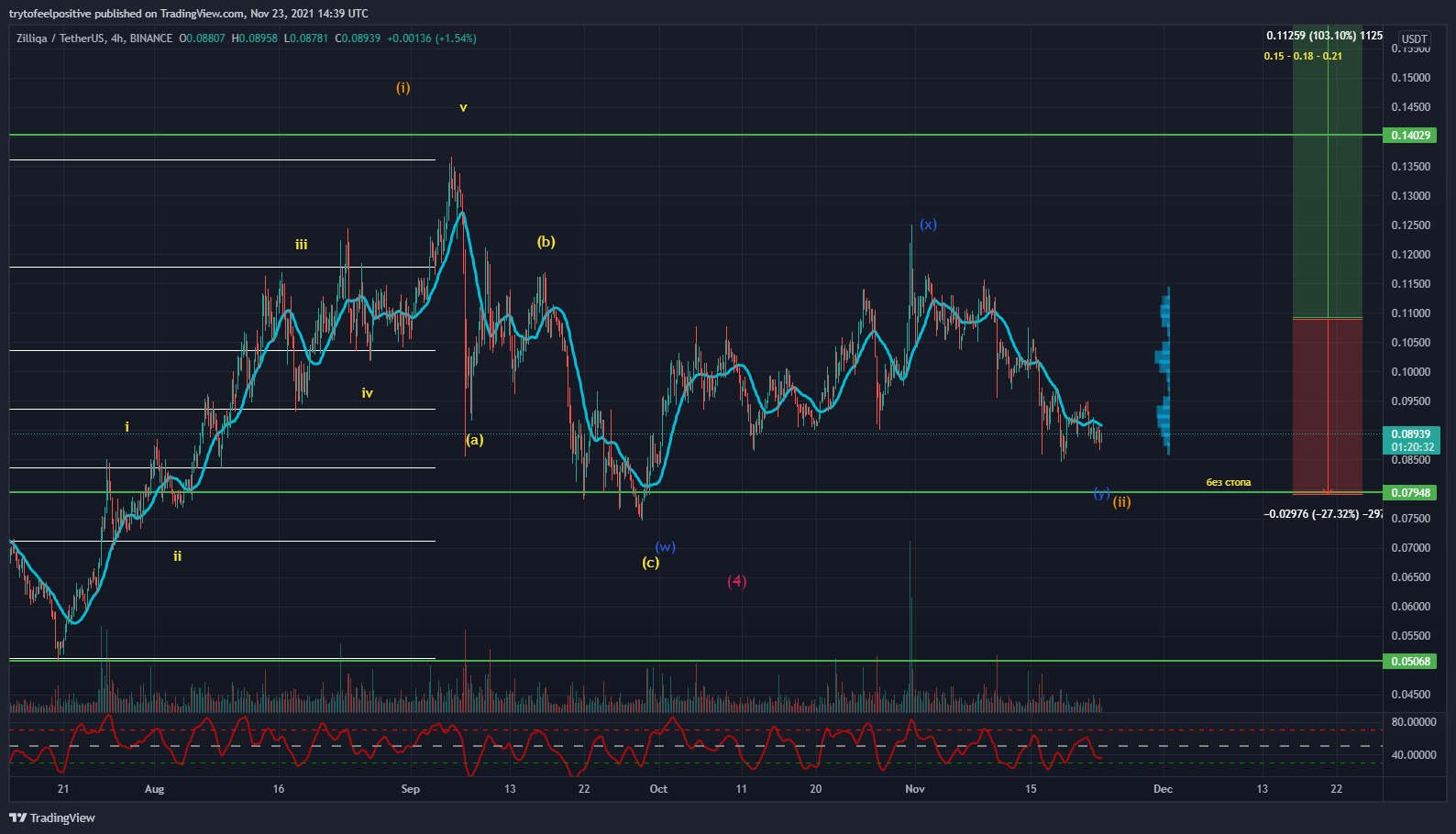Click the TradingView logo at bottom left
Screen dimensions: 1456x834
tap(52, 818)
